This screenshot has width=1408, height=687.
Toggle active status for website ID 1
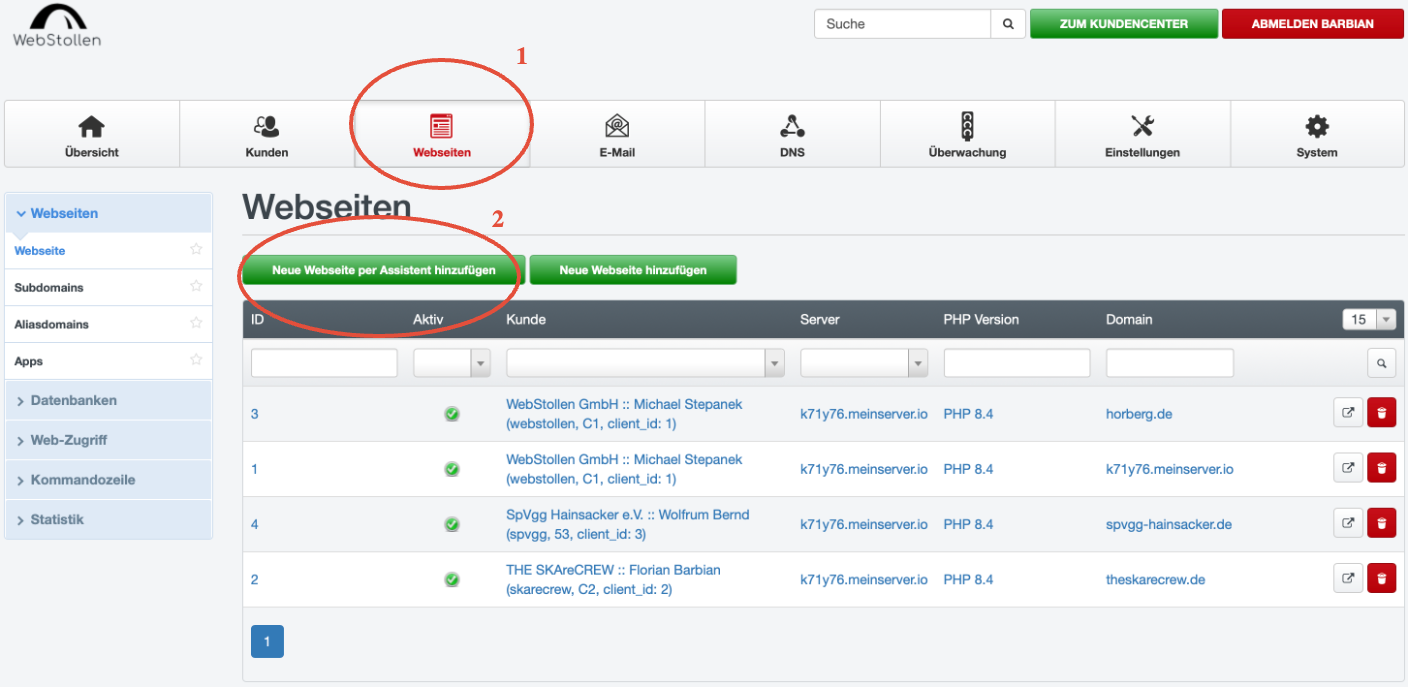click(452, 469)
